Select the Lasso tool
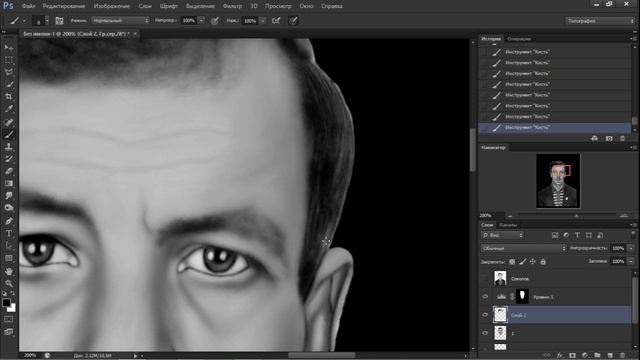 [x=9, y=72]
